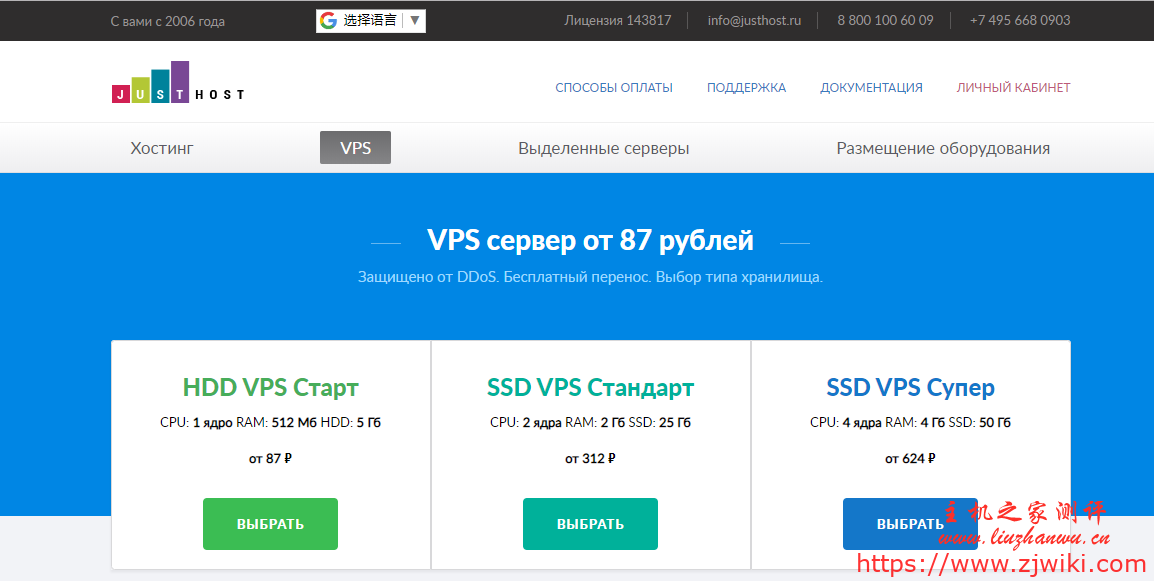The width and height of the screenshot is (1154, 581).
Task: Open Размещение оборудования tab
Action: (942, 148)
